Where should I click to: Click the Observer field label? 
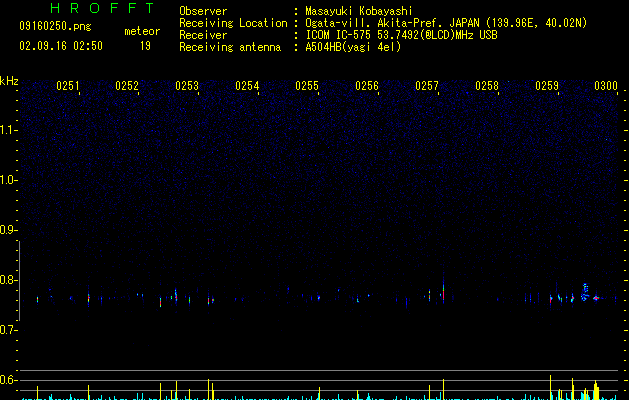(203, 11)
